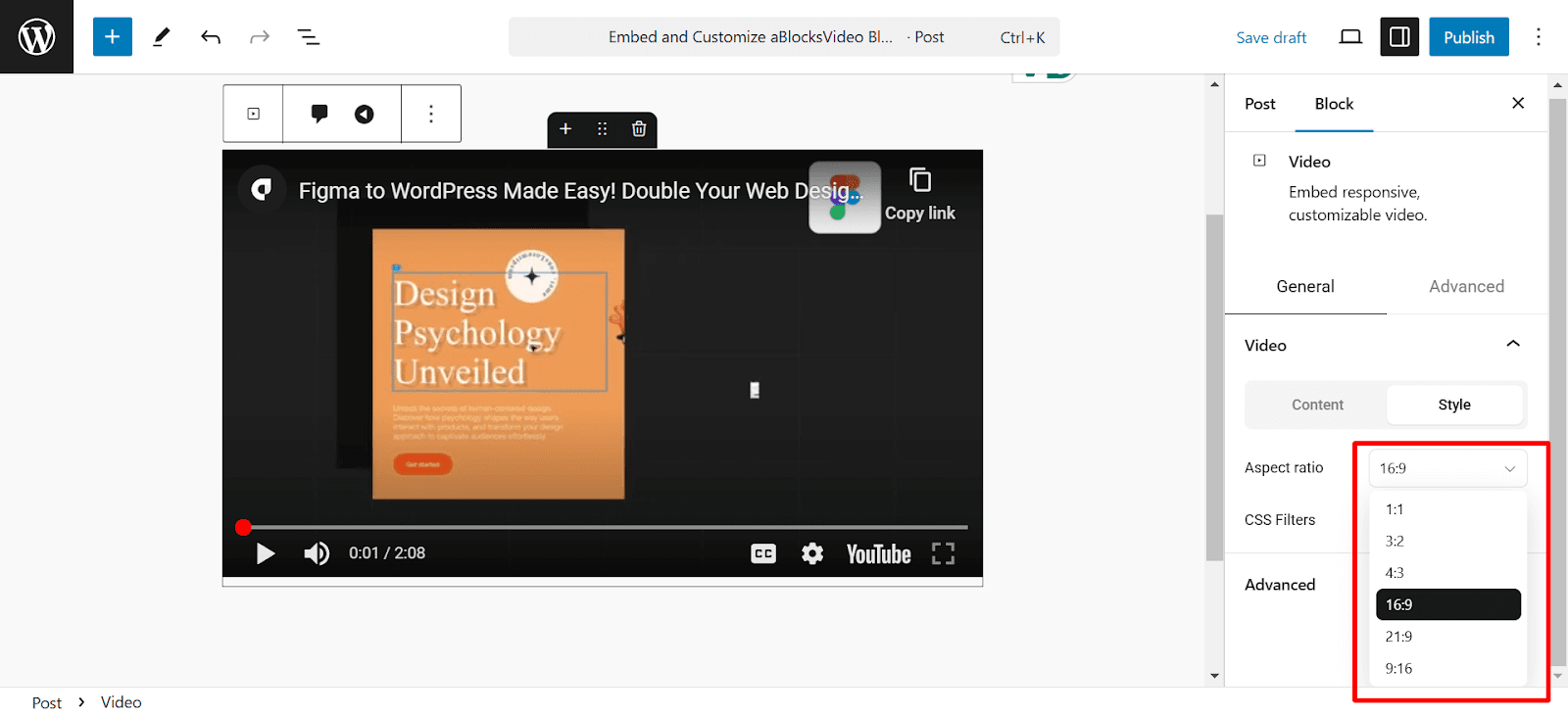Screen dimensions: 1568x716
Task: Click the Video block icon in sidebar
Action: pos(1259,161)
